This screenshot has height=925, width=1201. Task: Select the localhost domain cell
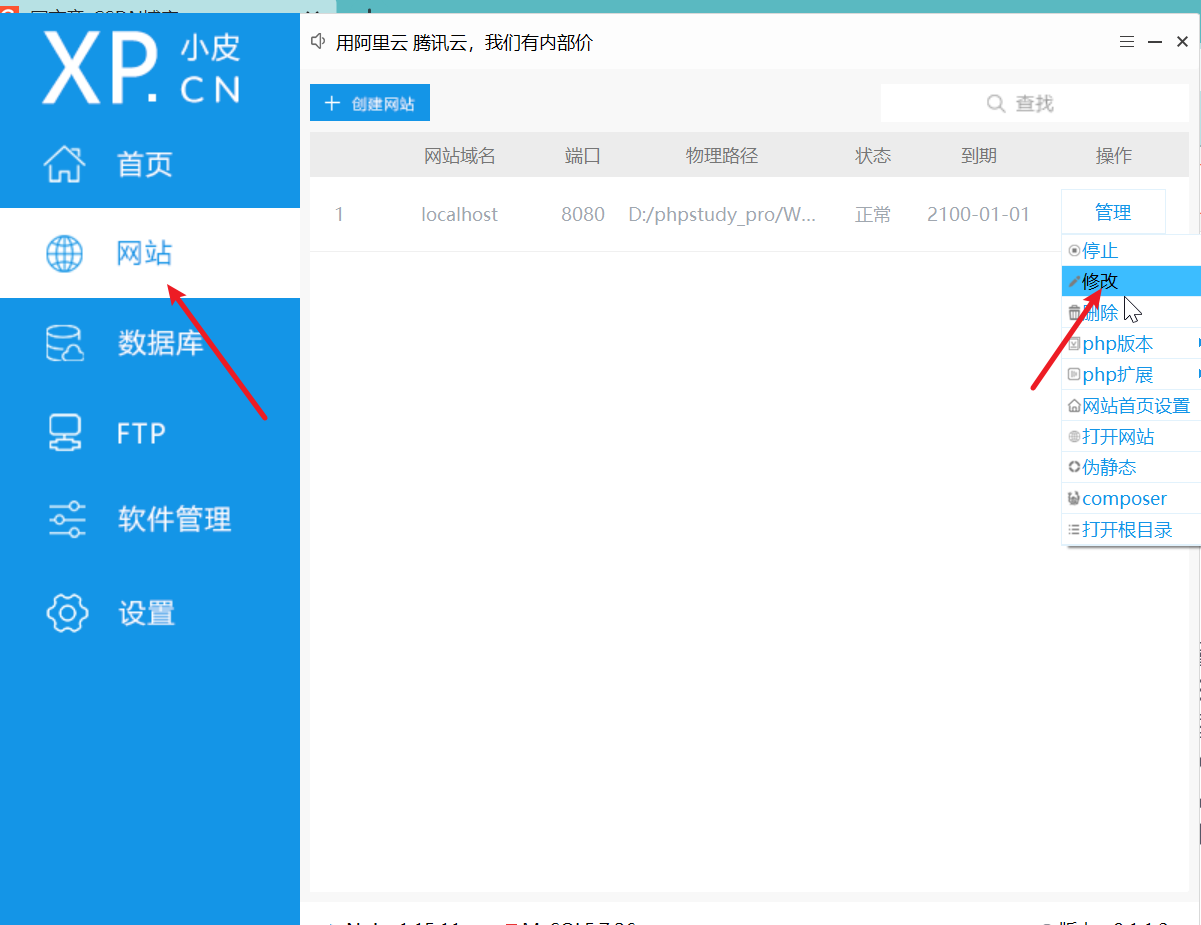(x=460, y=214)
